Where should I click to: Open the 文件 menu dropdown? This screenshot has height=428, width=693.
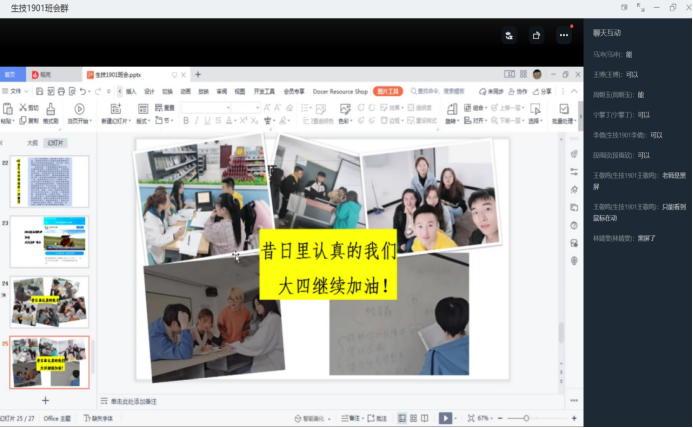(17, 91)
